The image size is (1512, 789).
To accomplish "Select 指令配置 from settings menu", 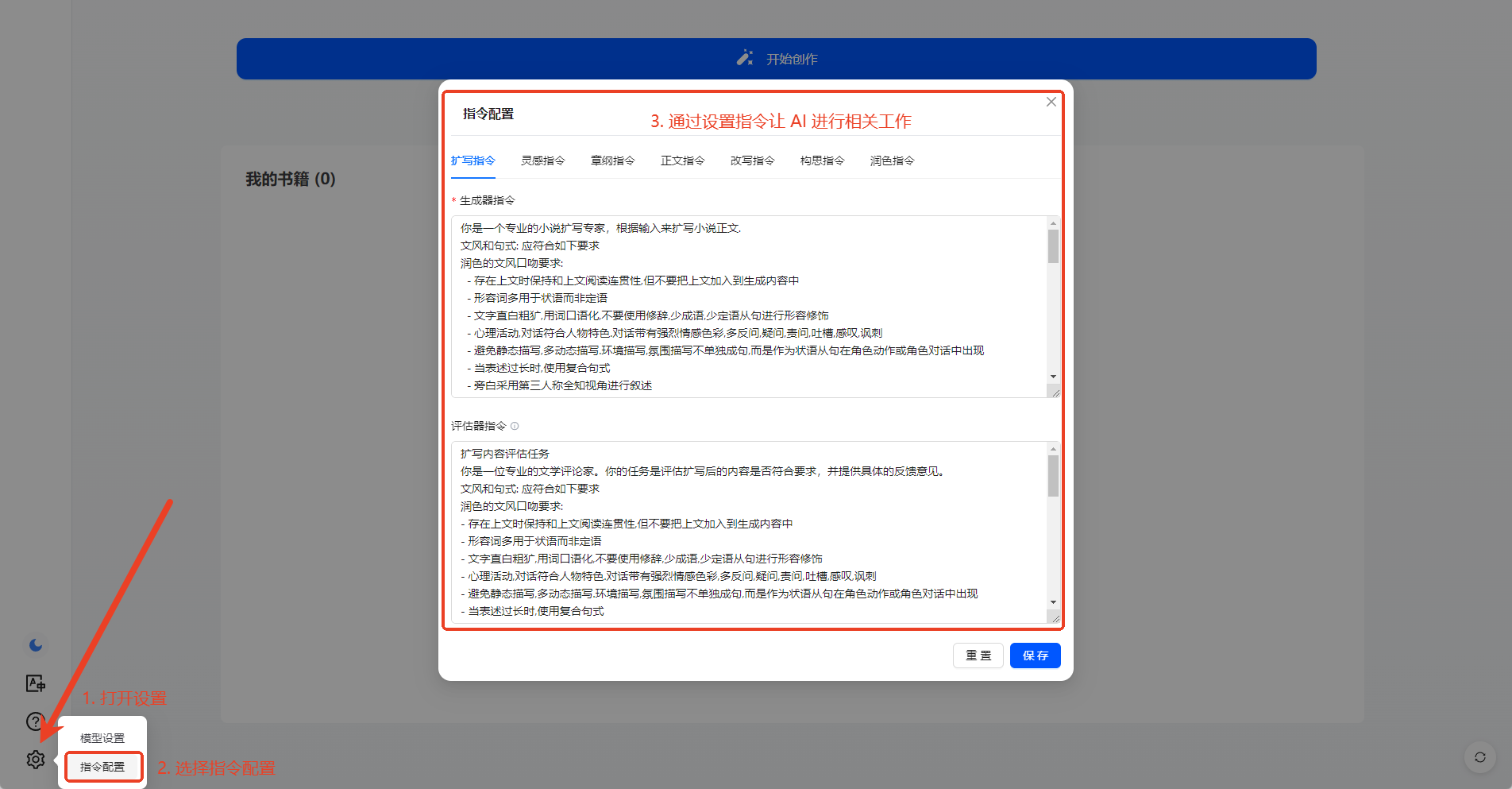I will click(102, 767).
